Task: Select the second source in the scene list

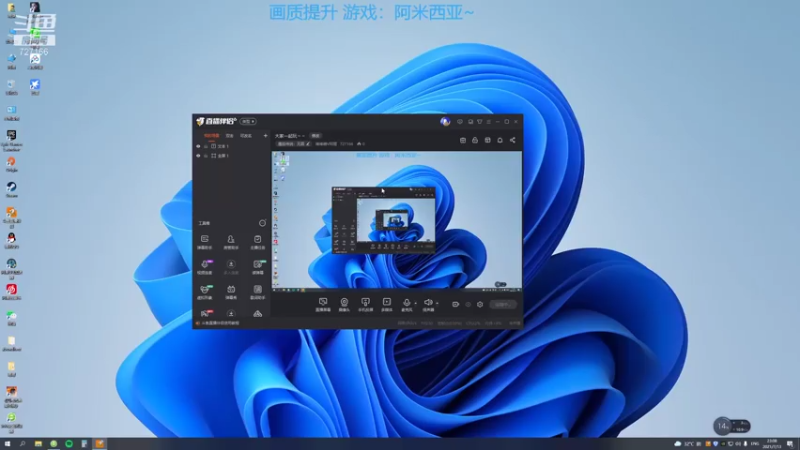Action: [232, 156]
